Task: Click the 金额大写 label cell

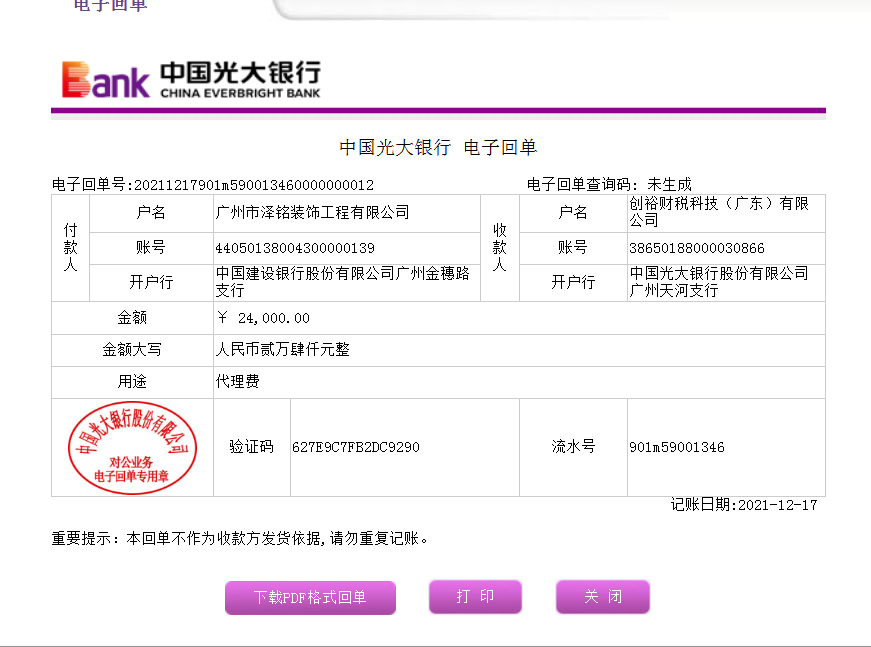Action: [x=132, y=350]
